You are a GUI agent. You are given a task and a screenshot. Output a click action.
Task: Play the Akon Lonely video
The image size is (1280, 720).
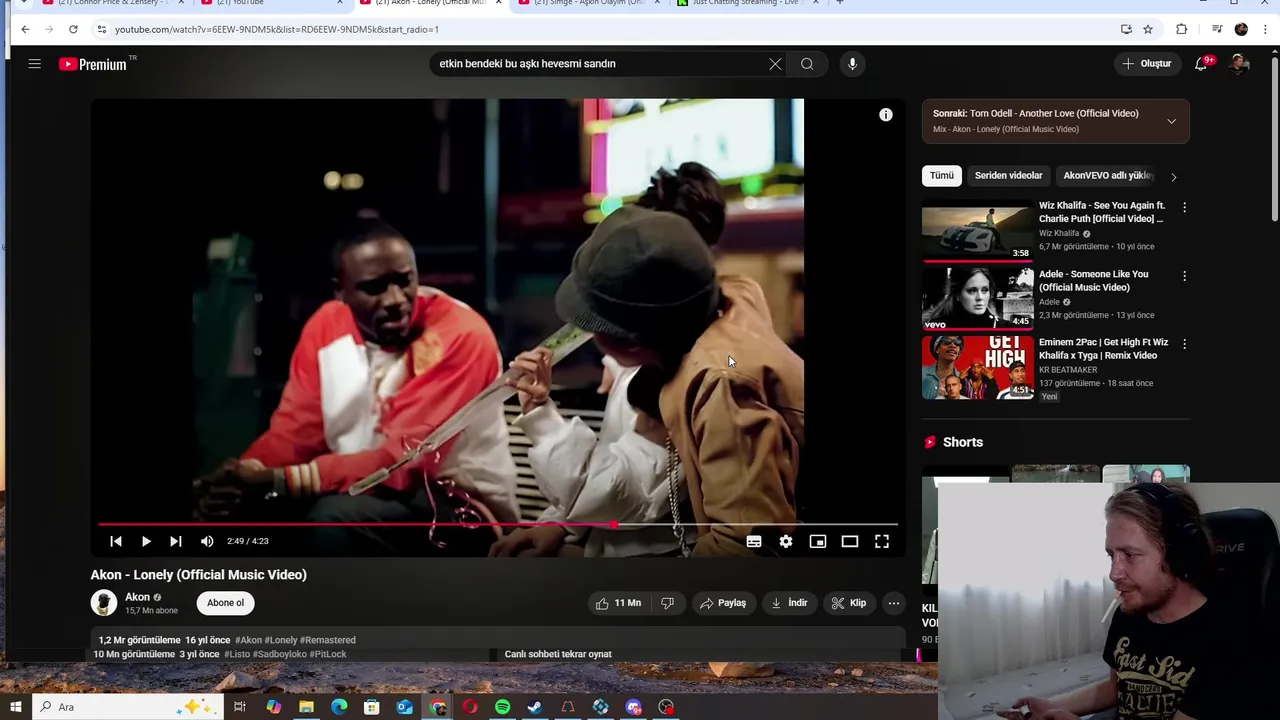[146, 541]
